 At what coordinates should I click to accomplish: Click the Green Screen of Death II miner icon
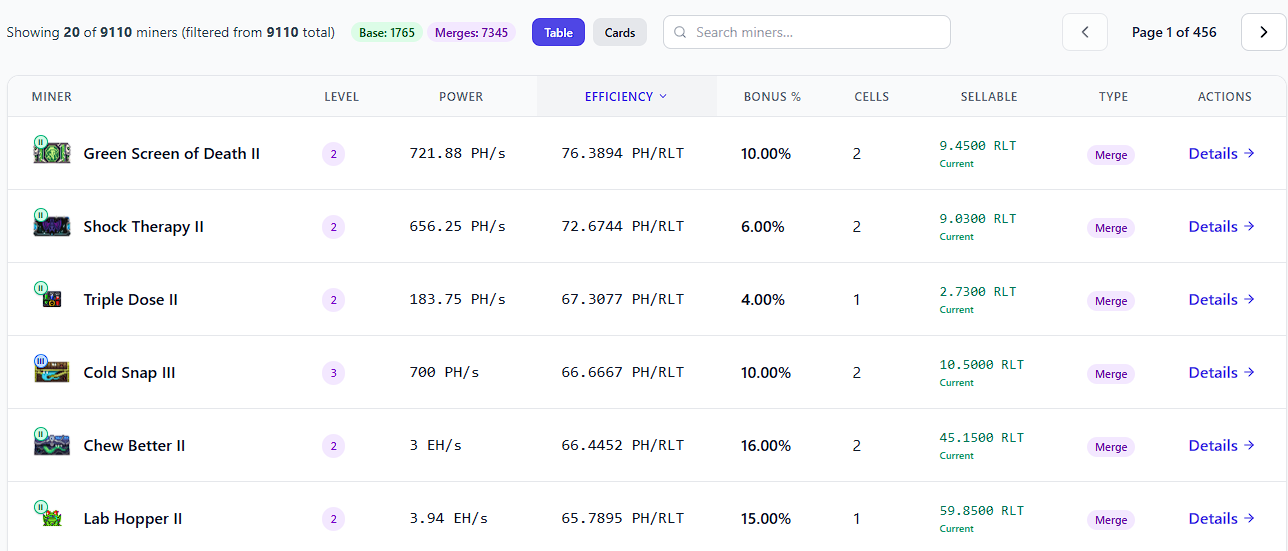click(x=51, y=152)
